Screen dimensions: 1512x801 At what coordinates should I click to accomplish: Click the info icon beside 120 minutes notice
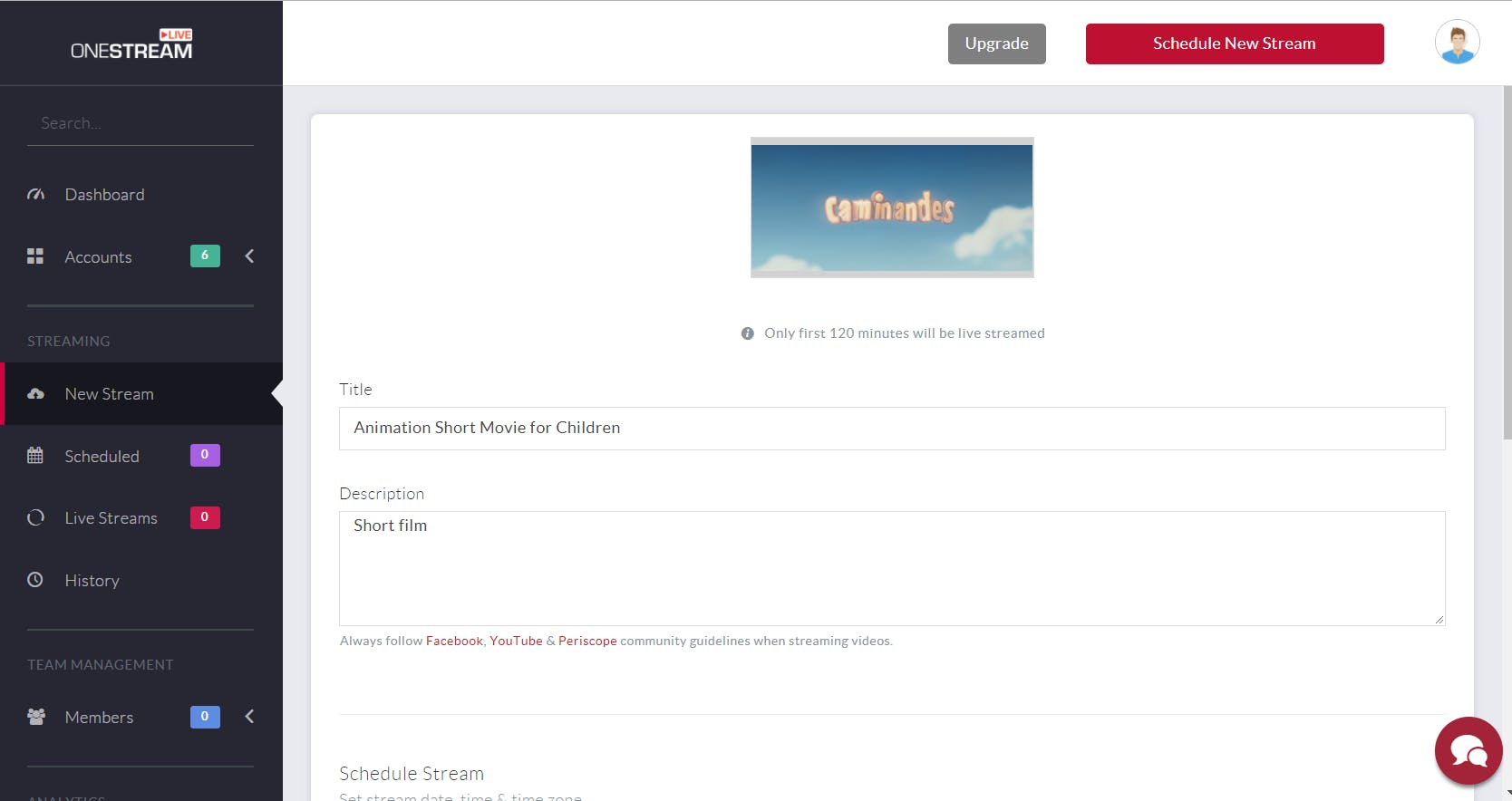tap(748, 333)
